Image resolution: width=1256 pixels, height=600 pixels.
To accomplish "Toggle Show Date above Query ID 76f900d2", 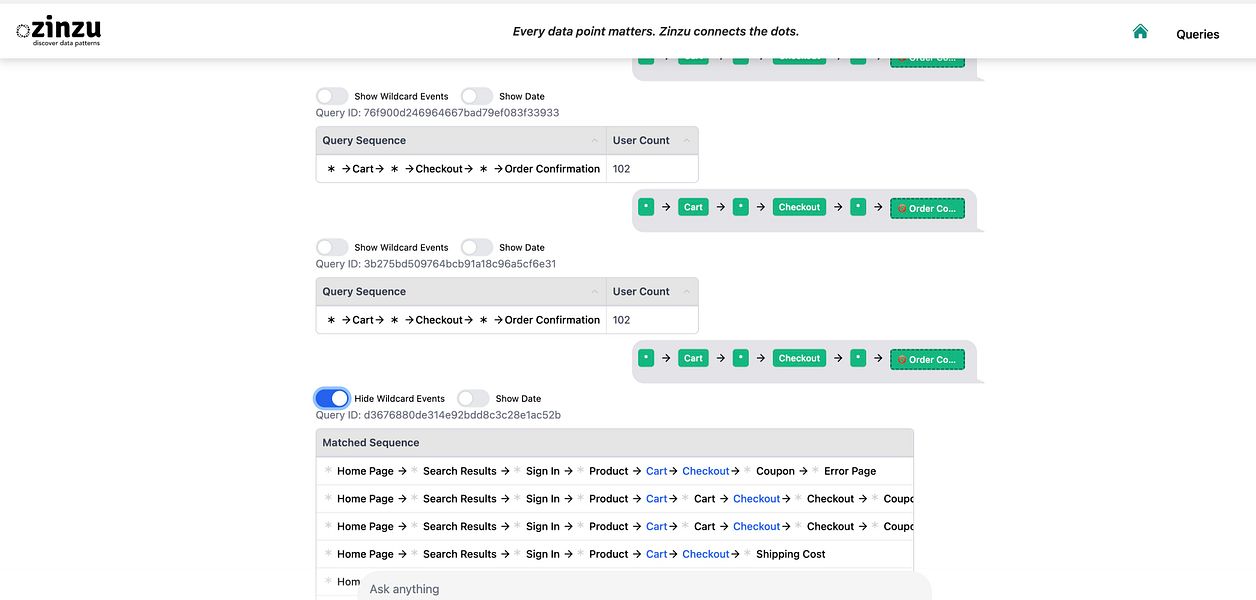I will pyautogui.click(x=477, y=96).
